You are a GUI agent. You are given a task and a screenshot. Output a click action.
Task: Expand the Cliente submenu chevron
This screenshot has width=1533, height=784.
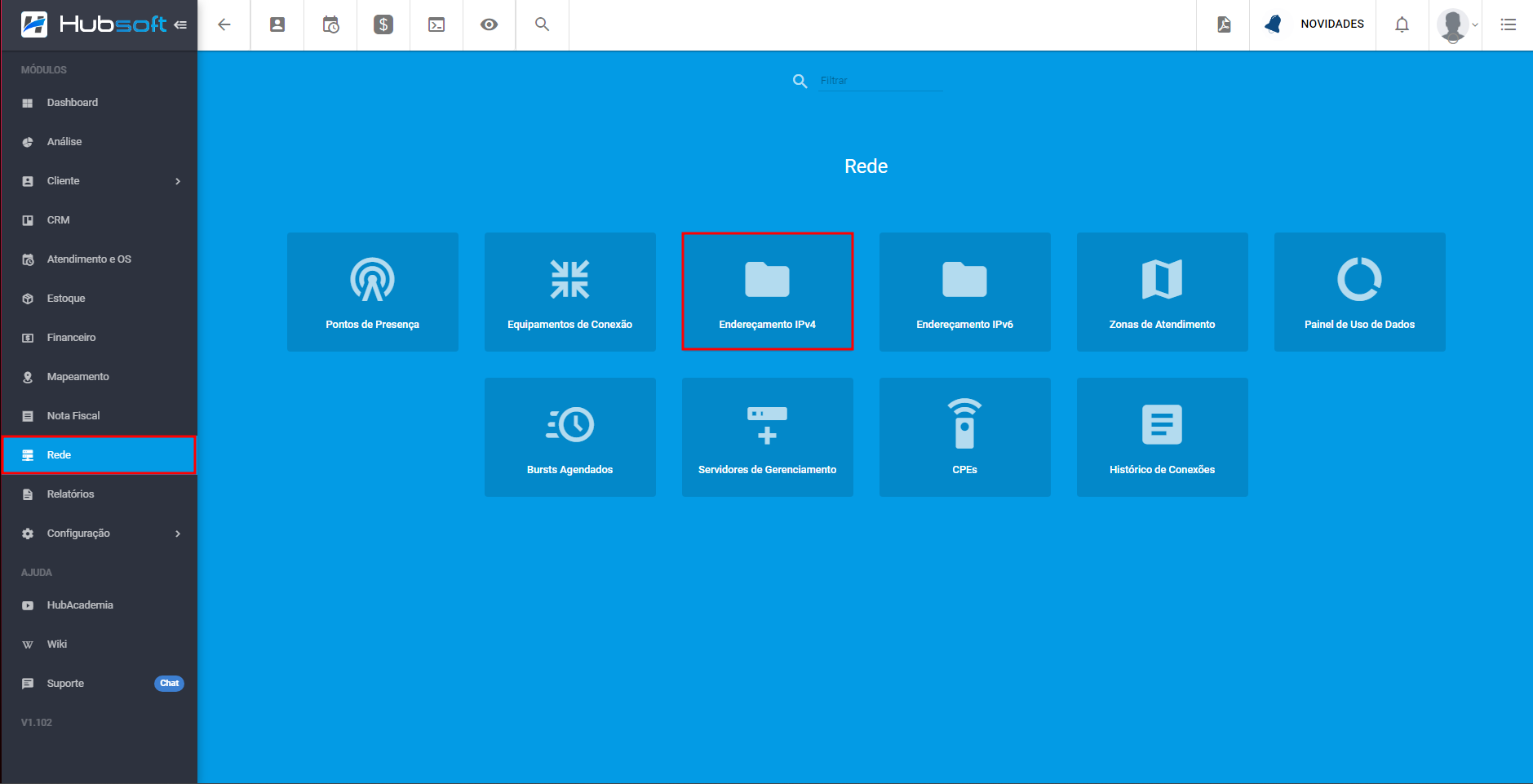(178, 181)
